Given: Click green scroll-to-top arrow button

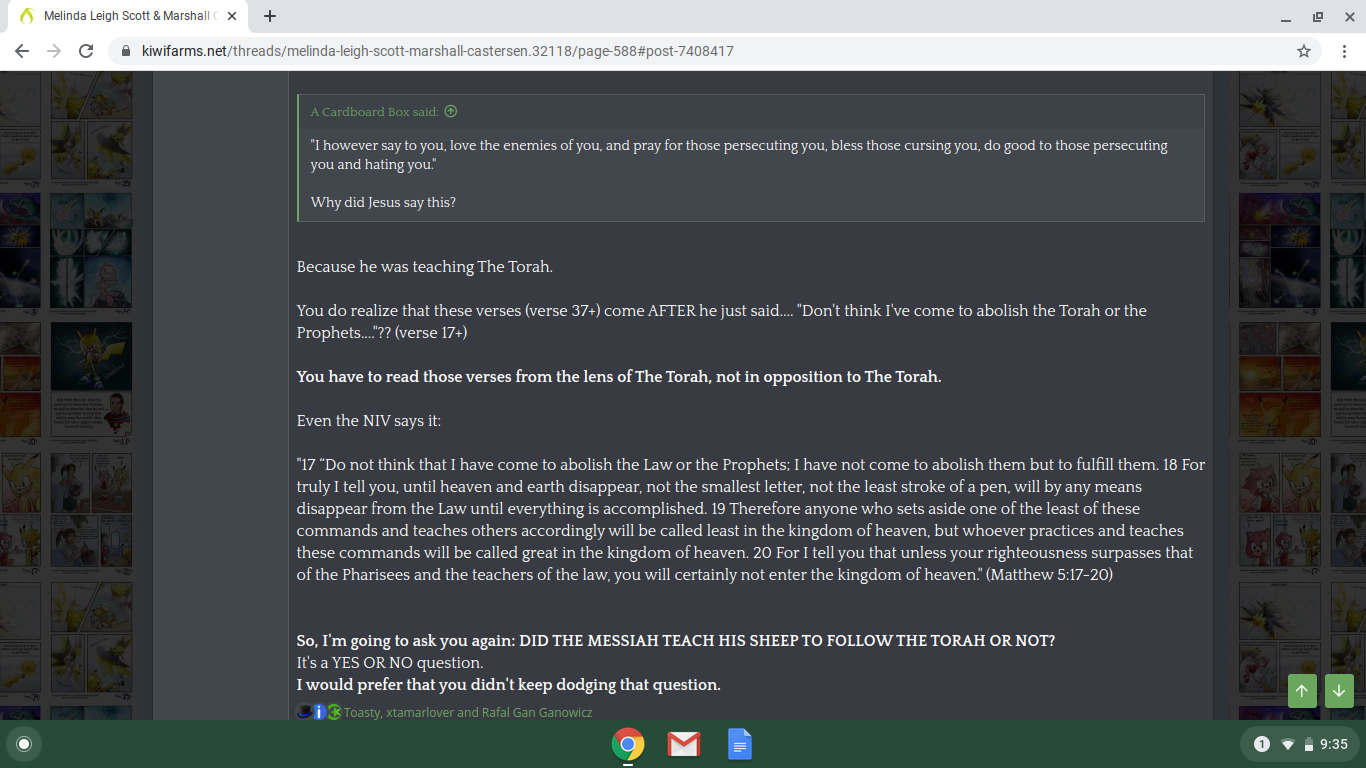Looking at the screenshot, I should pos(1302,691).
